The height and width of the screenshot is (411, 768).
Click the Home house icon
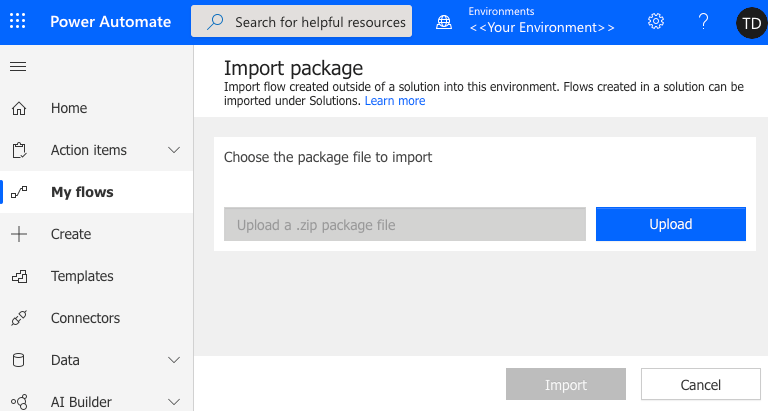coord(18,108)
